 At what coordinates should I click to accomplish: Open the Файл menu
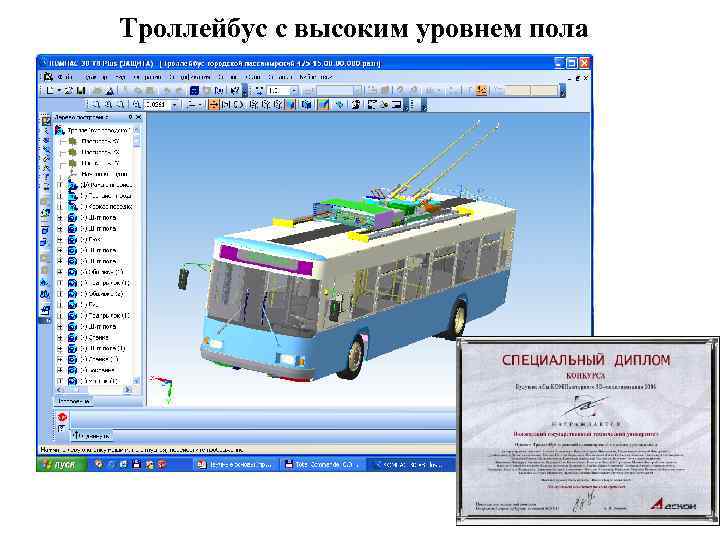(65, 77)
